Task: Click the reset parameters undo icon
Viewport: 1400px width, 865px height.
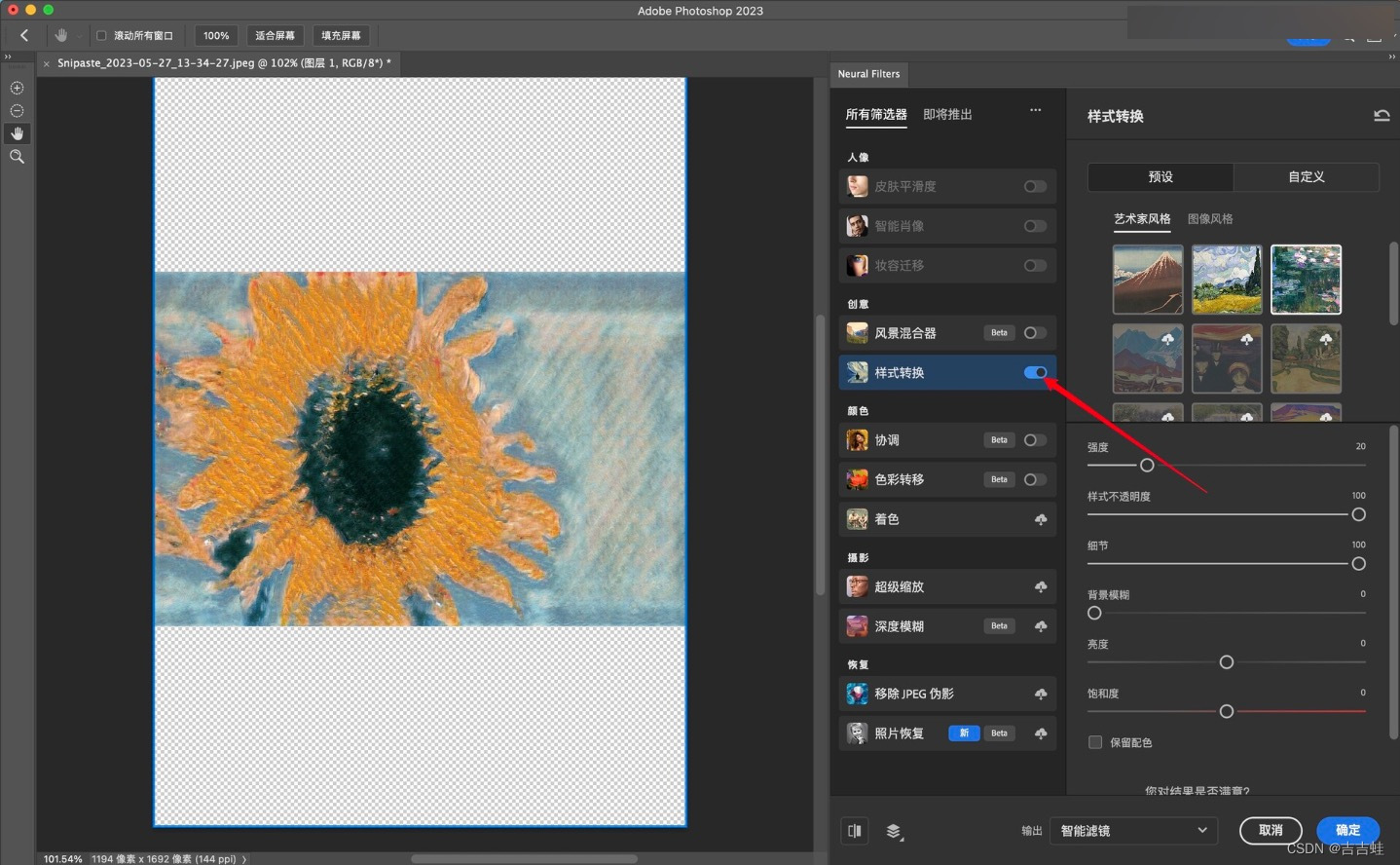Action: (x=1382, y=115)
